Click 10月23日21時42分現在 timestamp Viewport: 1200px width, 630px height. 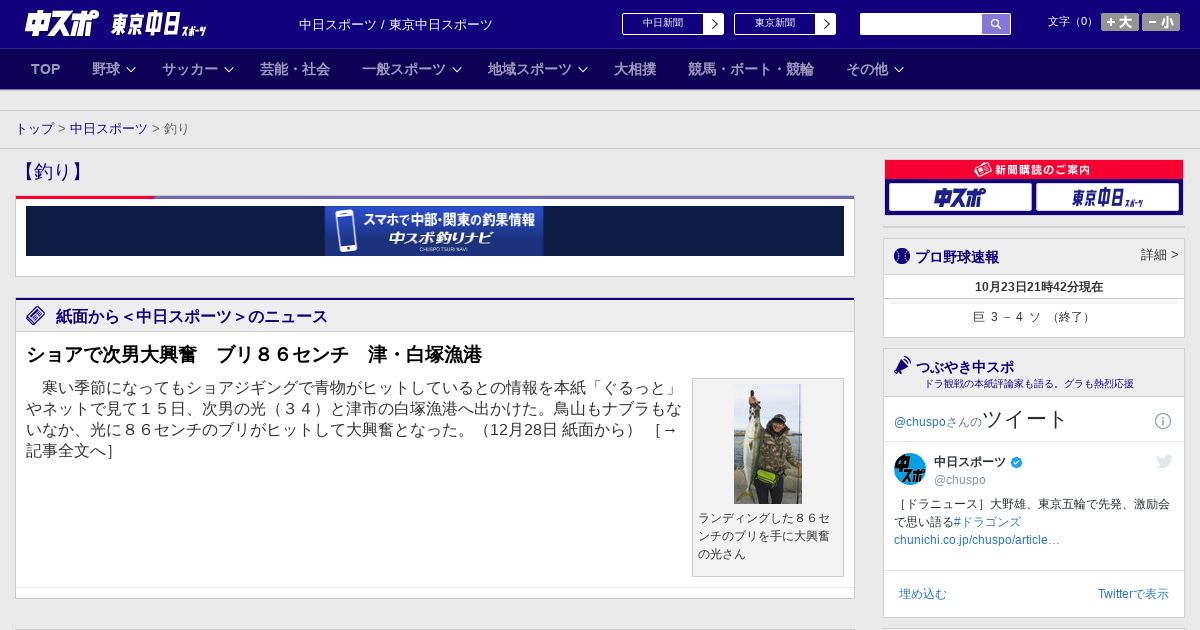click(1039, 287)
